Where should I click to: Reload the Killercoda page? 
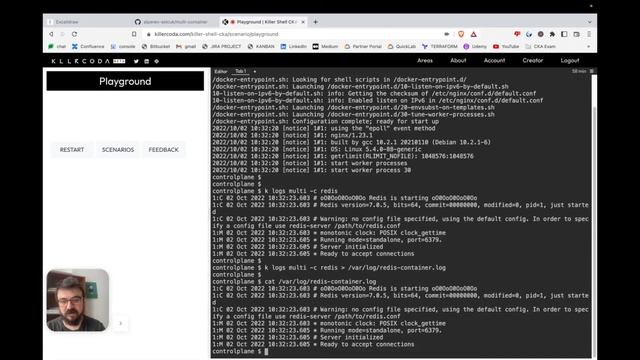(74, 34)
